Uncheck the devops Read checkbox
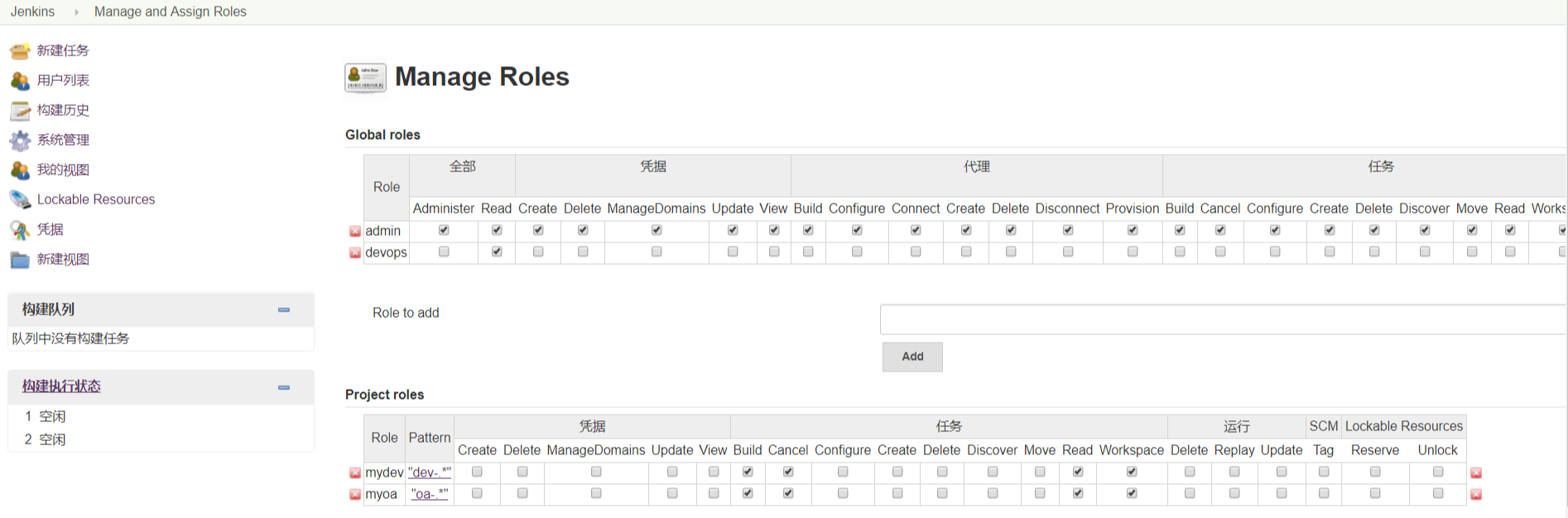Viewport: 1568px width, 518px height. coord(497,252)
